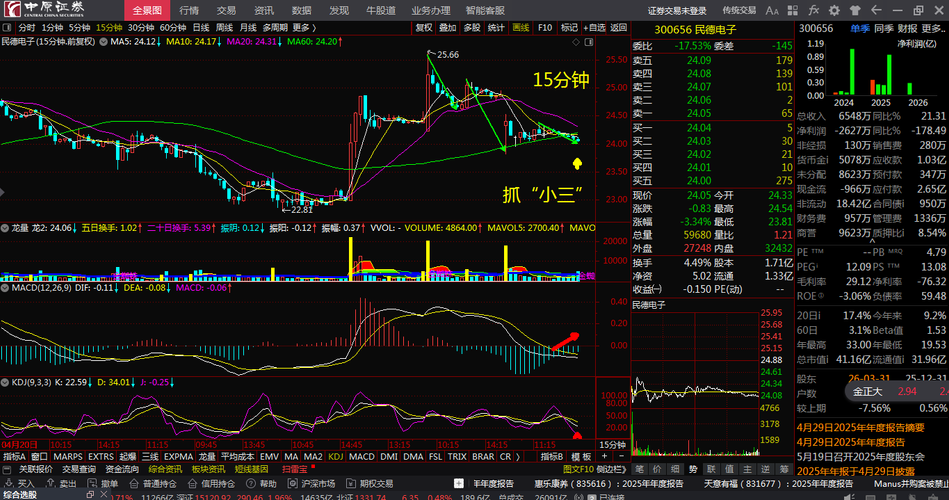Screen dimensions: 949x500
Task: Click the 撤单 cancel order button
Action: 103,484
